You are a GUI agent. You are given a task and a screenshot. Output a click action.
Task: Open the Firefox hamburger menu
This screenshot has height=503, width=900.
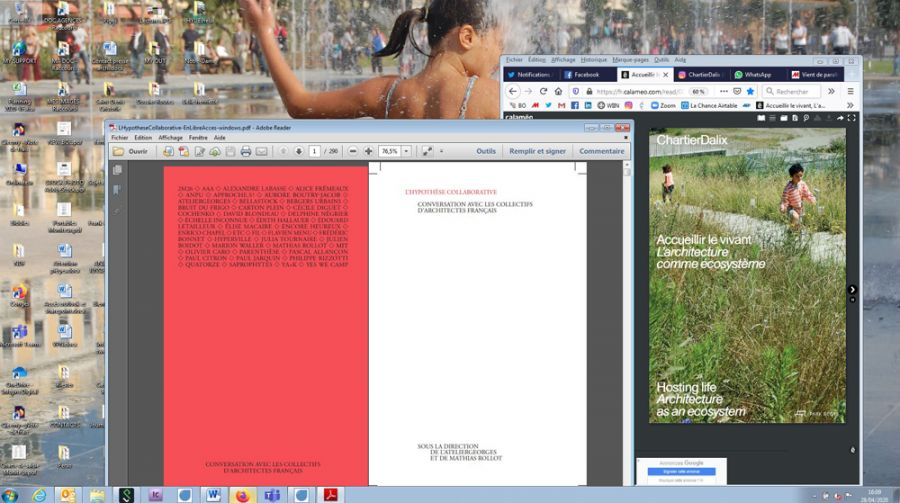tap(851, 91)
